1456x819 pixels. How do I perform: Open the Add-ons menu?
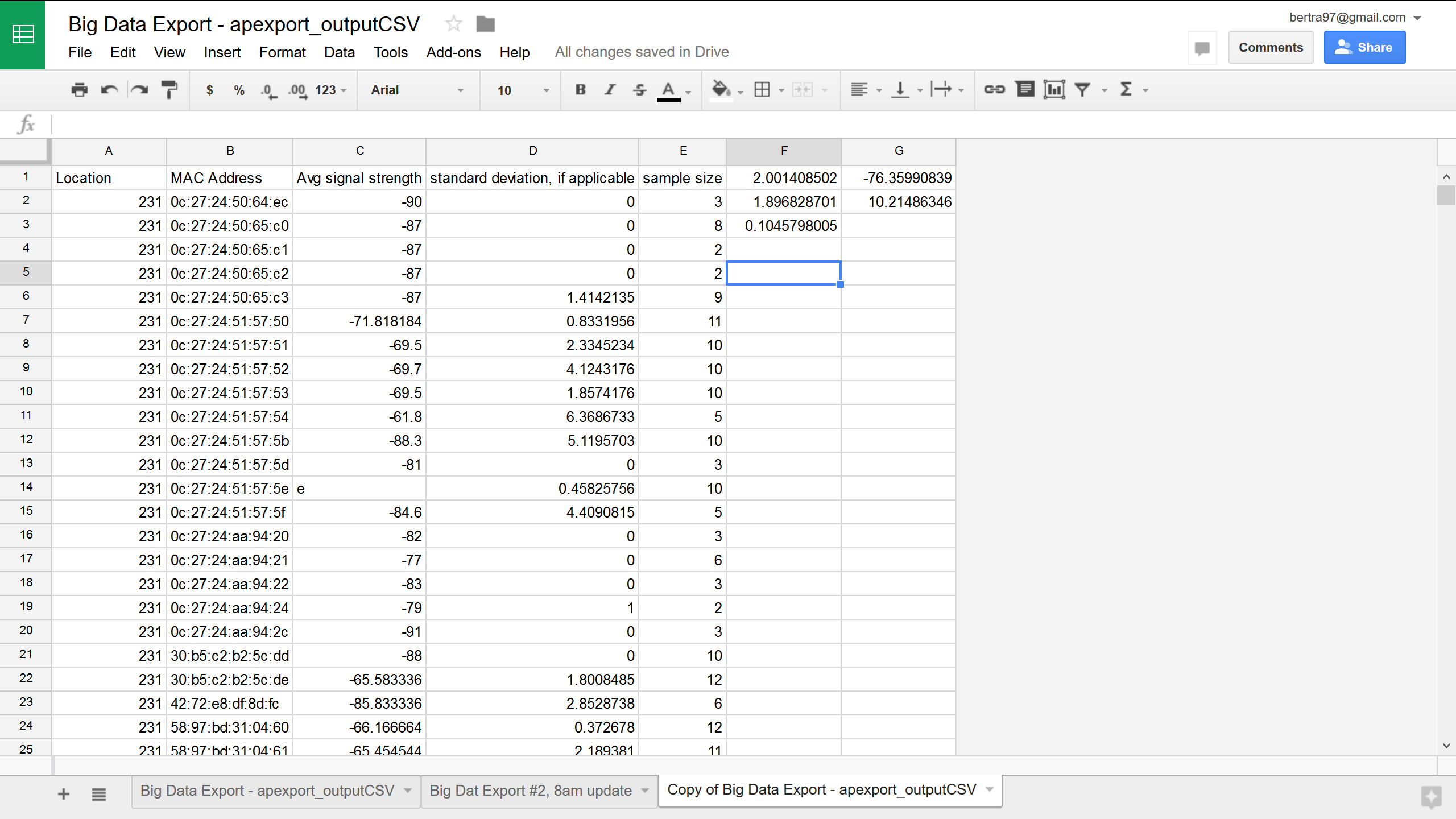click(453, 52)
